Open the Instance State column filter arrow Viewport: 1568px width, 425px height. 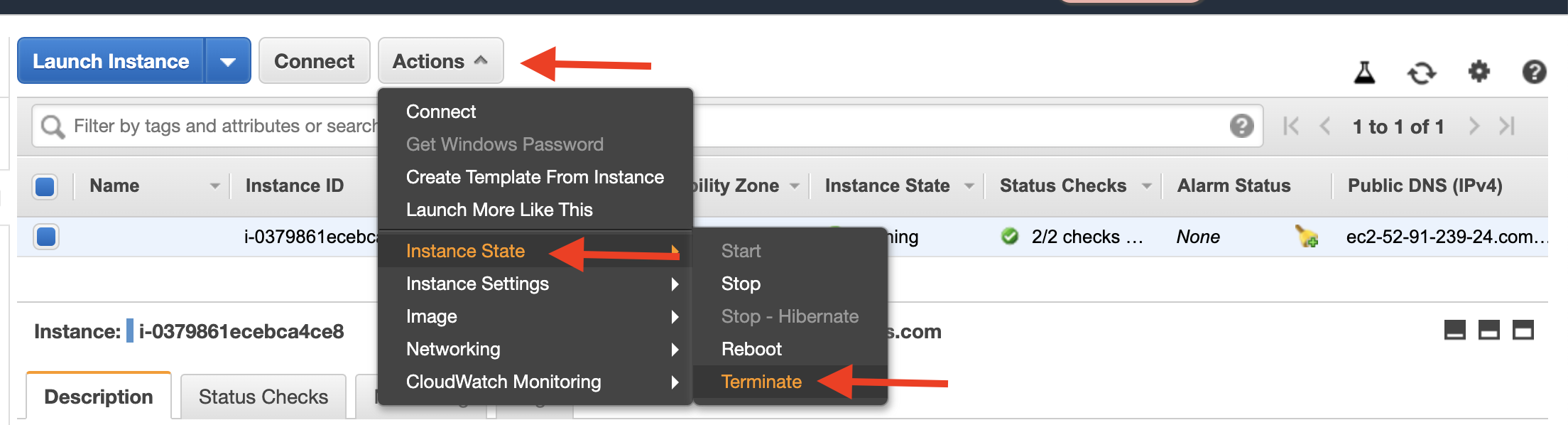(969, 186)
